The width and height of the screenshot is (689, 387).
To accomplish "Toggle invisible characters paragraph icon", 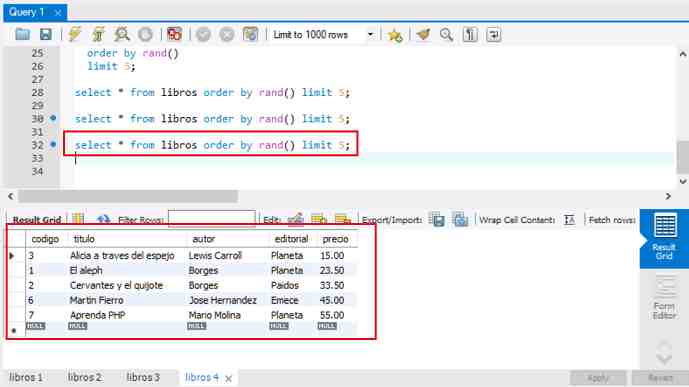I will pyautogui.click(x=470, y=34).
